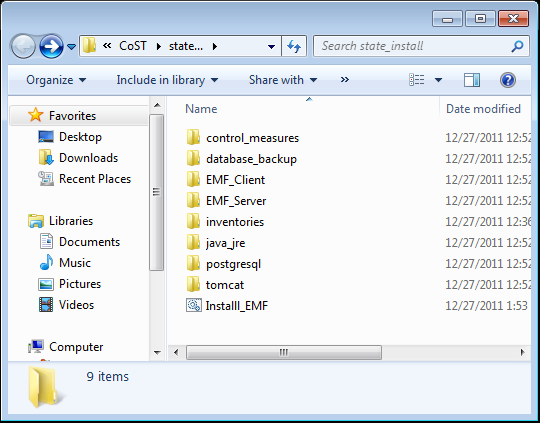Click state... in the address breadcrumb
540x423 pixels.
(186, 46)
